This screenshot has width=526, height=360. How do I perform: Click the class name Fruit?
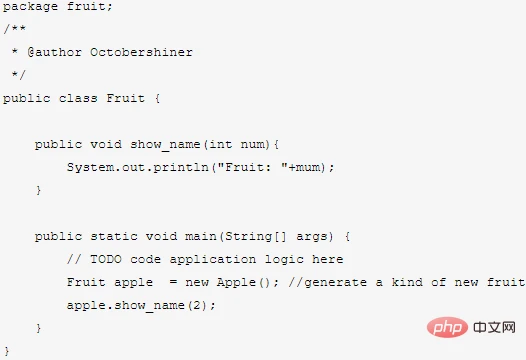(125, 98)
